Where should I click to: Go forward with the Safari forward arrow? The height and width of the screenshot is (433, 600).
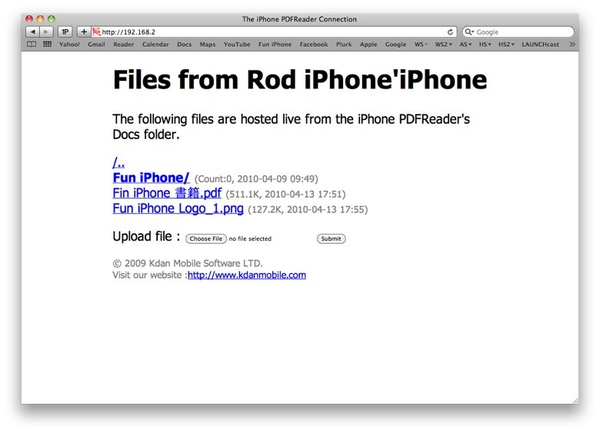pyautogui.click(x=46, y=32)
